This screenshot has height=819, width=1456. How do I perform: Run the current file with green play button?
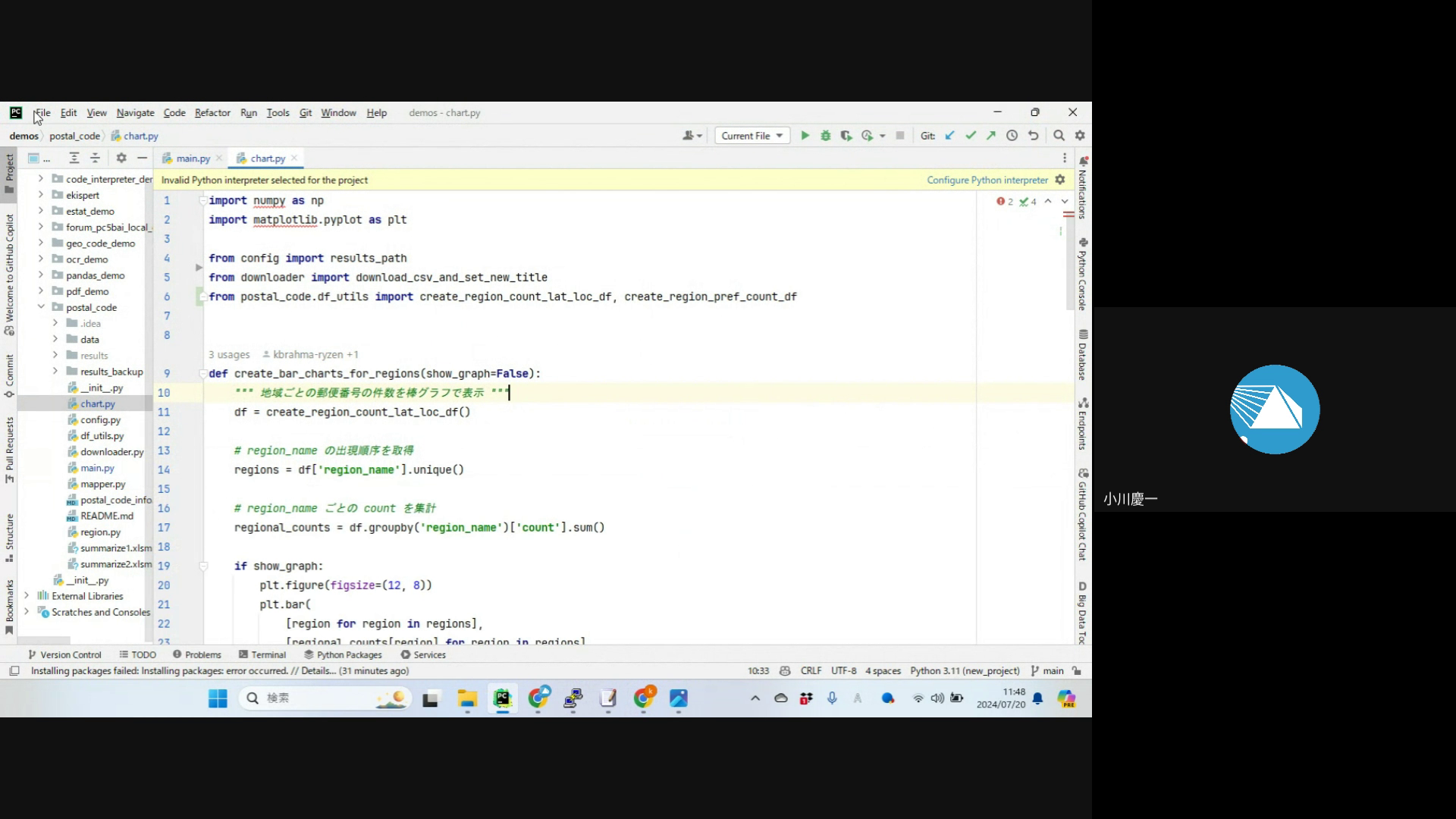805,136
